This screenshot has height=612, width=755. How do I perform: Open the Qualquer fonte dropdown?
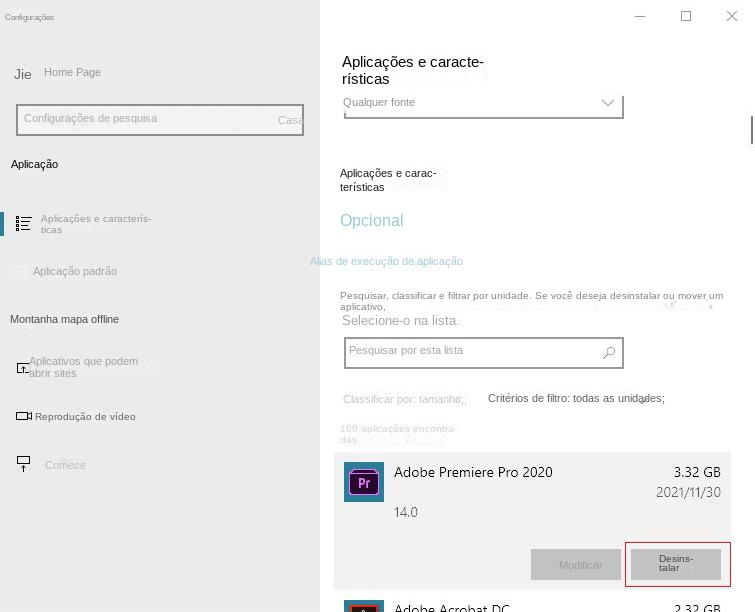coord(483,105)
